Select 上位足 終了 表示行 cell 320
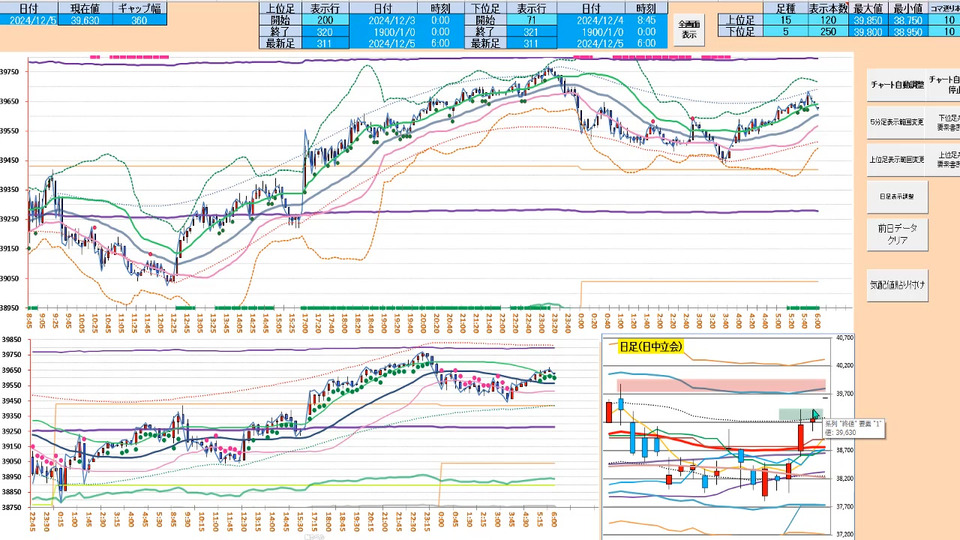 [x=325, y=32]
